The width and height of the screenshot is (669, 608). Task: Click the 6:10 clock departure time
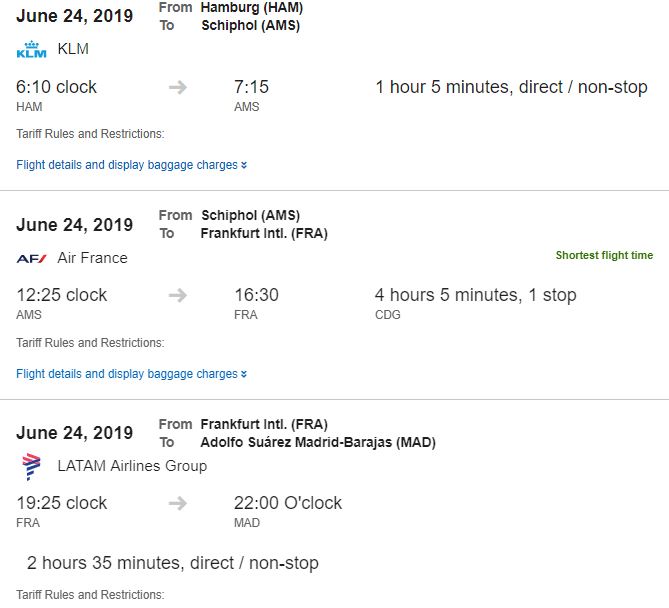(57, 87)
